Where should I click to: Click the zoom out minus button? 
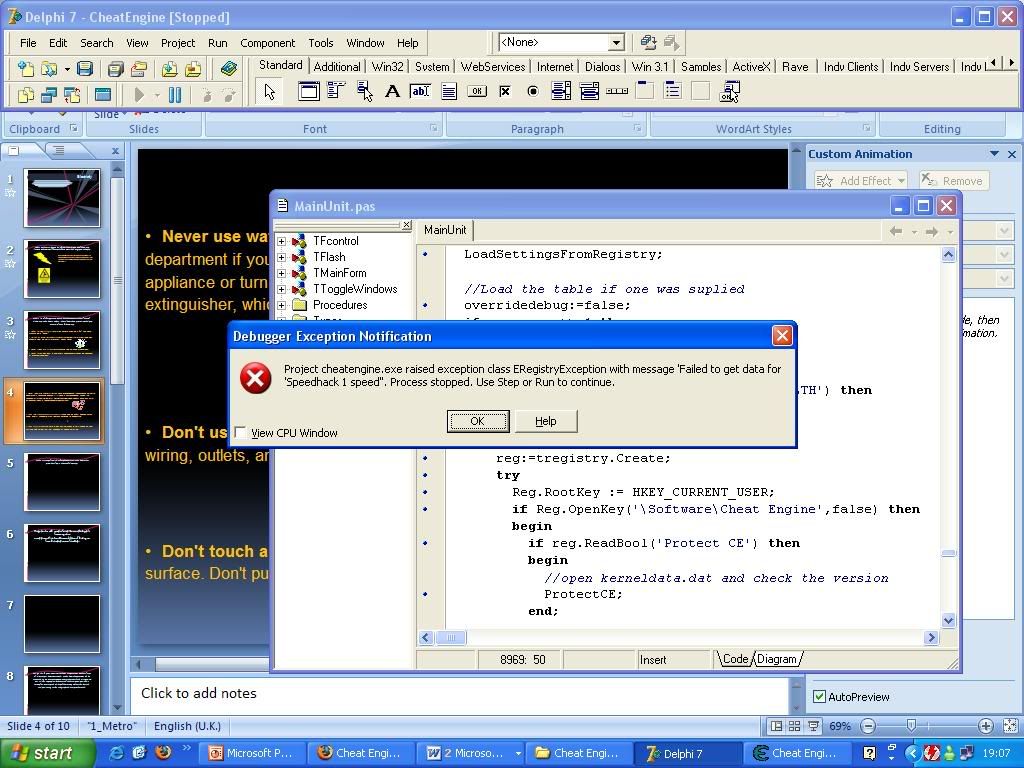(868, 726)
